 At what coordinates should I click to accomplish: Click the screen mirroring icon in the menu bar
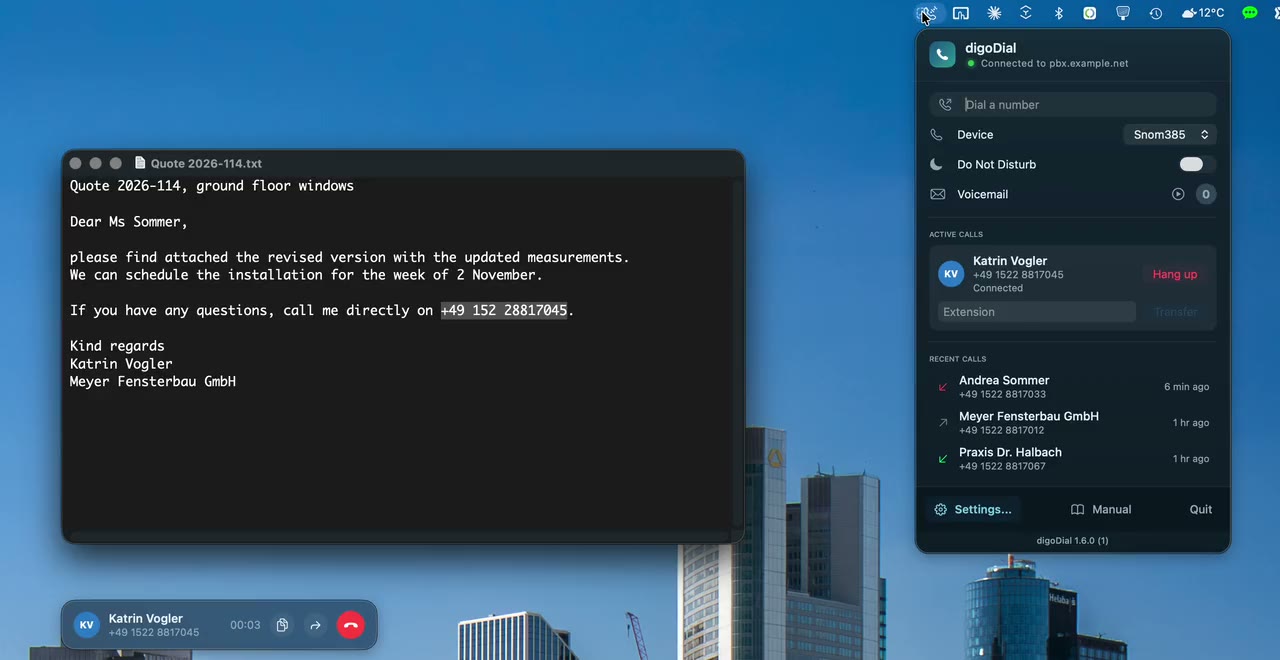point(961,13)
